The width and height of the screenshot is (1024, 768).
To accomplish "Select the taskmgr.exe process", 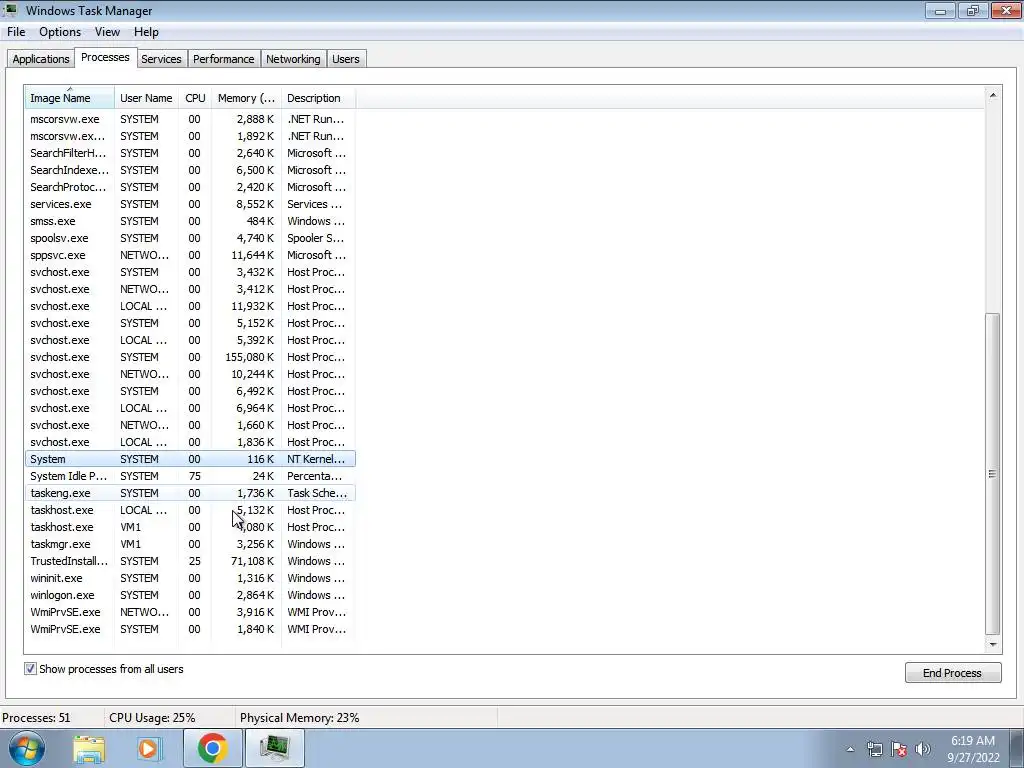I will [x=190, y=544].
